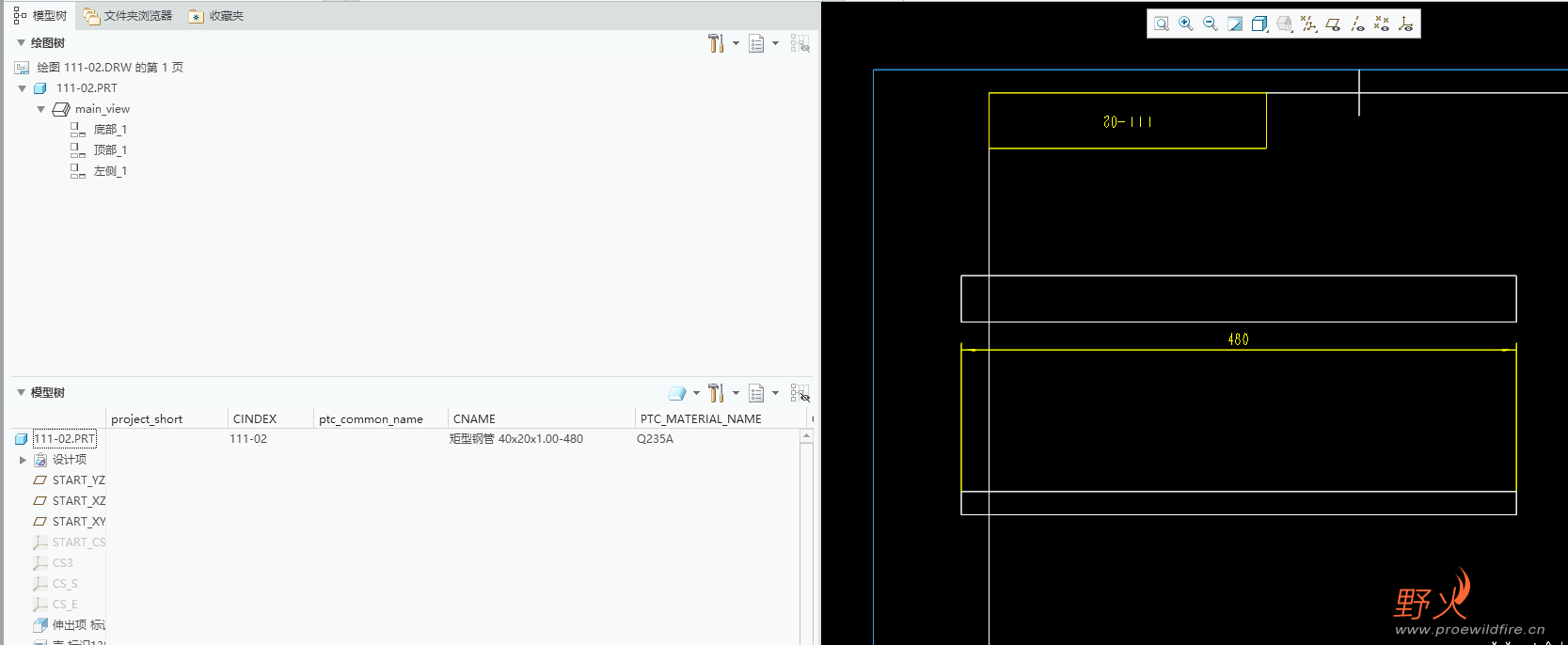Select the 20-111 note text in drawing

tap(1127, 122)
